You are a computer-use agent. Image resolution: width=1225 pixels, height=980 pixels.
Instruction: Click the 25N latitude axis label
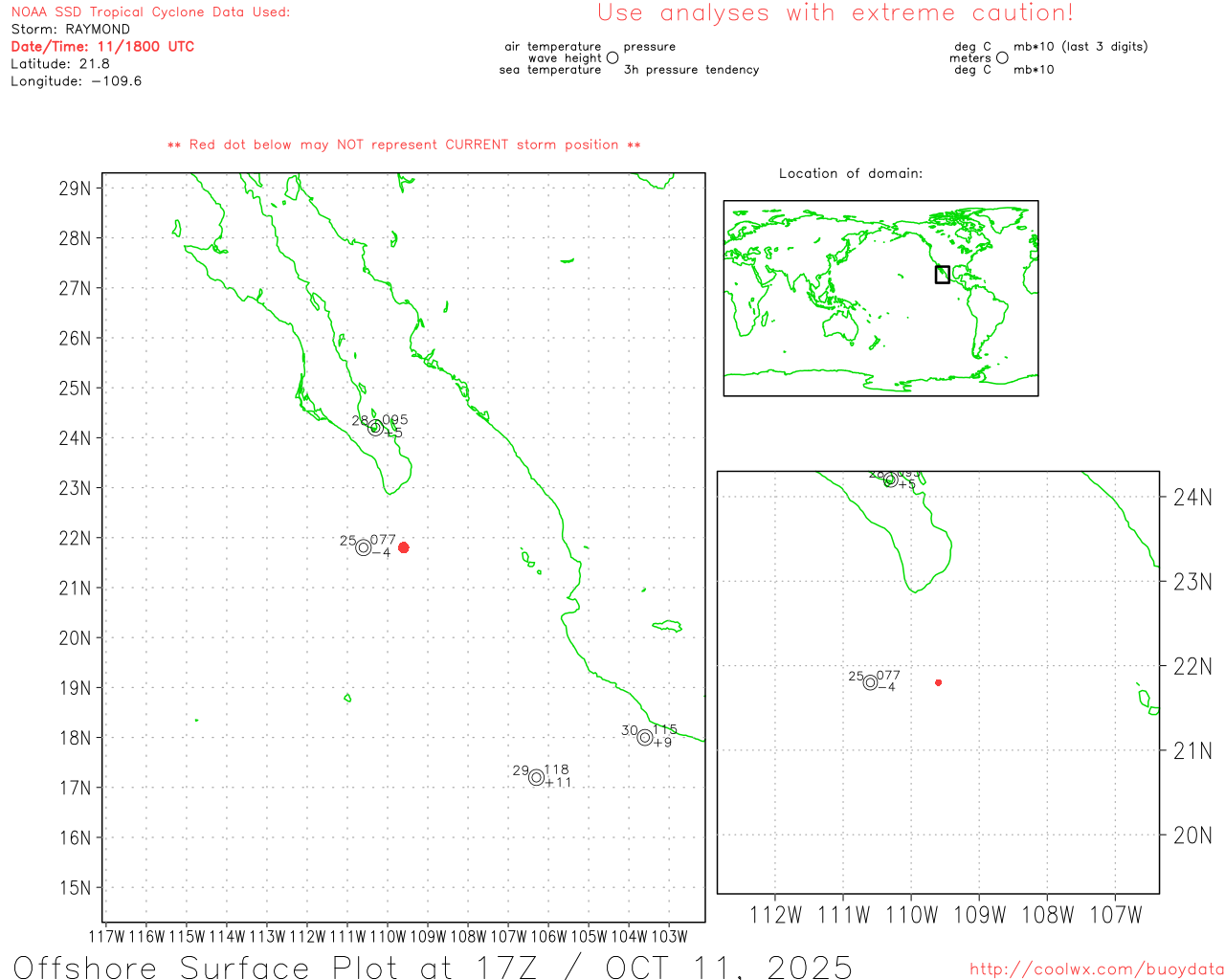(x=75, y=389)
